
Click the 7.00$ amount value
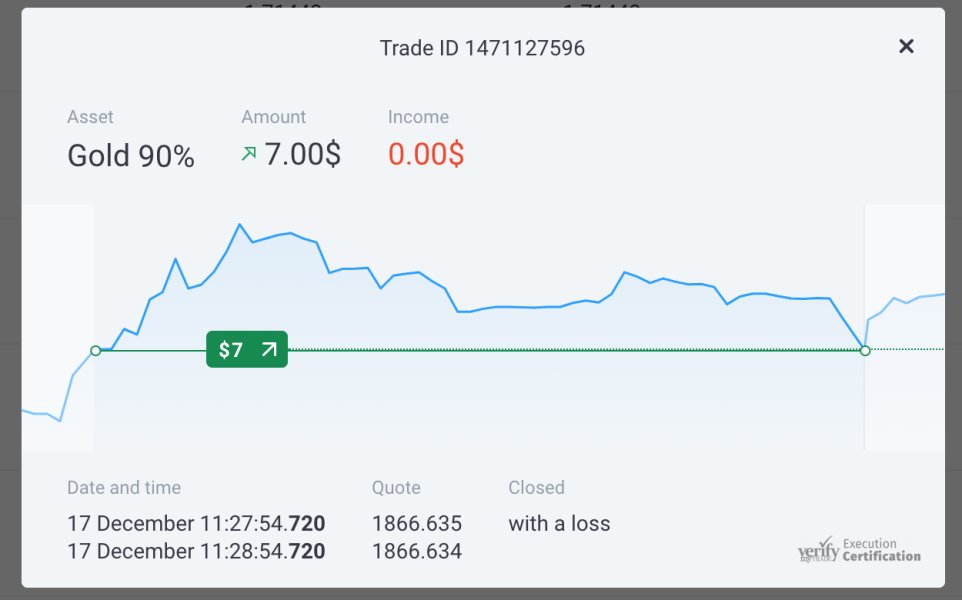coord(302,154)
